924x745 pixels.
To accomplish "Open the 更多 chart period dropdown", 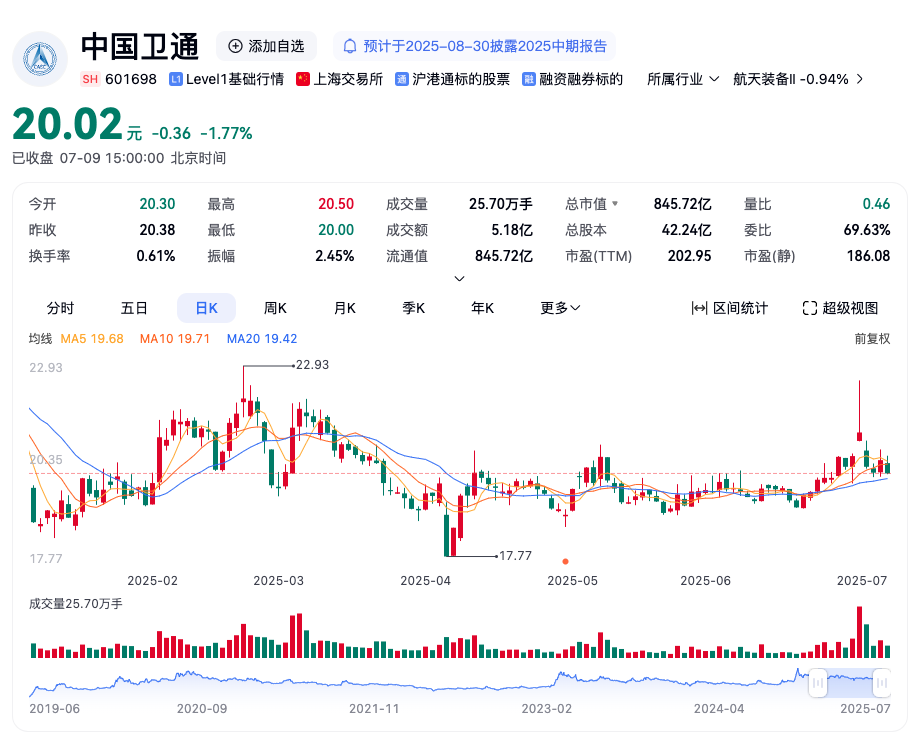I will point(560,308).
